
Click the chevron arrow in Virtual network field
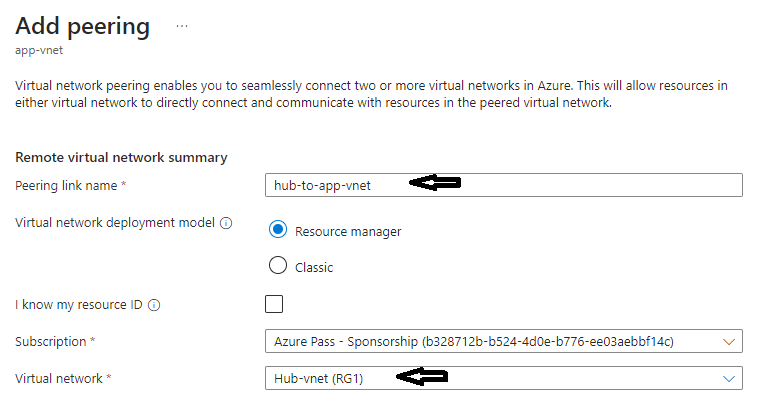pyautogui.click(x=726, y=378)
